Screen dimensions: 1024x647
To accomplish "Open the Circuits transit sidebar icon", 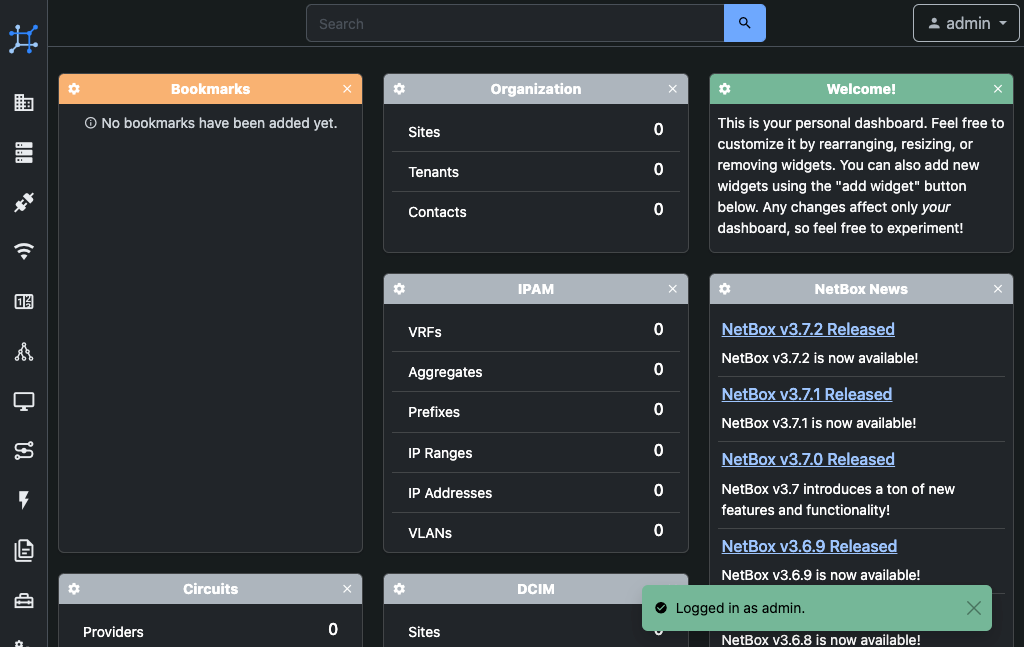I will click(x=24, y=450).
